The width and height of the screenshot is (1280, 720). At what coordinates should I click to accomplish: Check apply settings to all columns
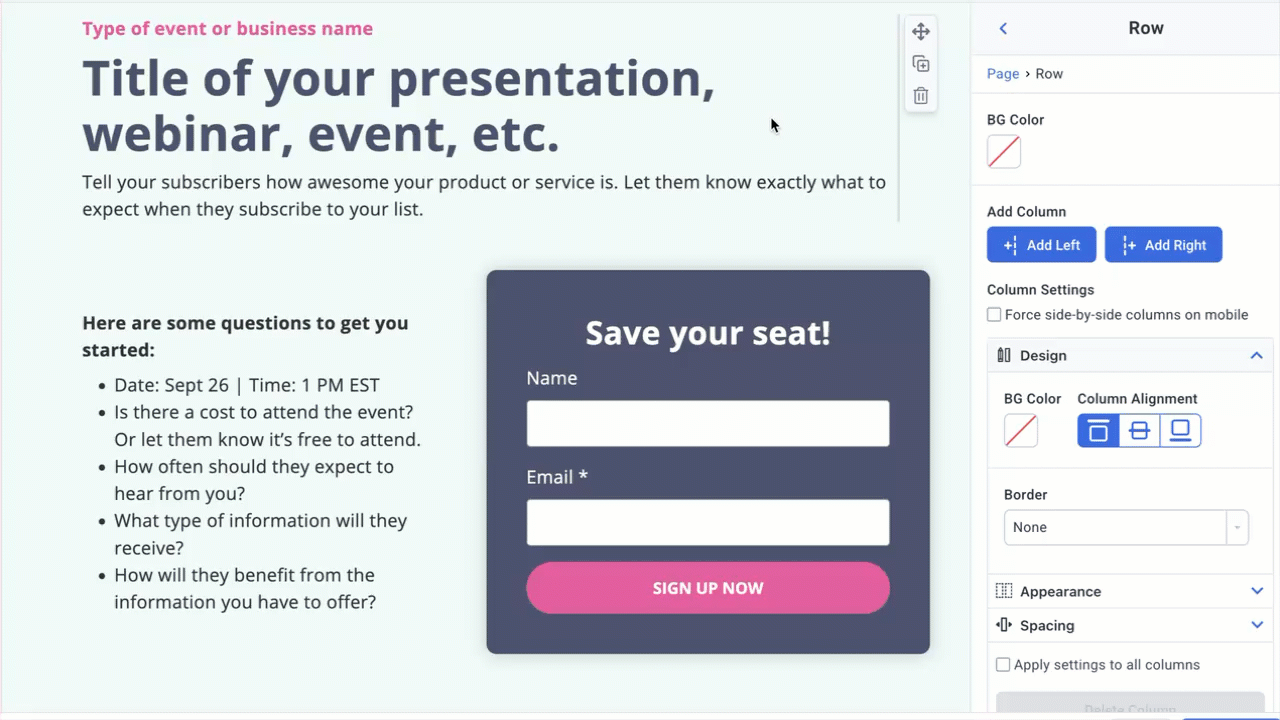click(x=1003, y=664)
